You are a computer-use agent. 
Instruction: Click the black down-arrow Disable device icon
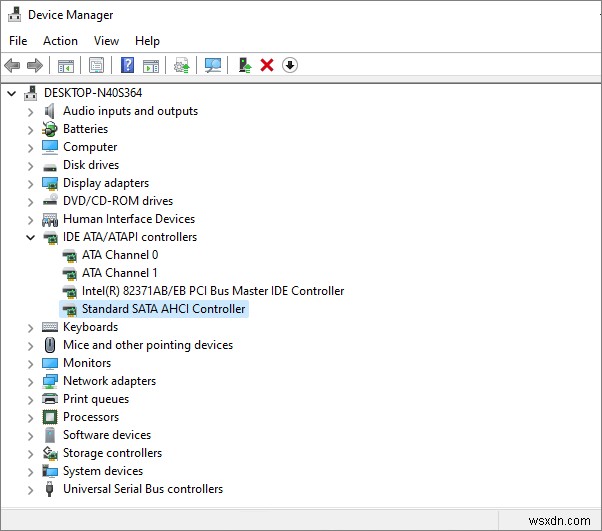[x=289, y=65]
